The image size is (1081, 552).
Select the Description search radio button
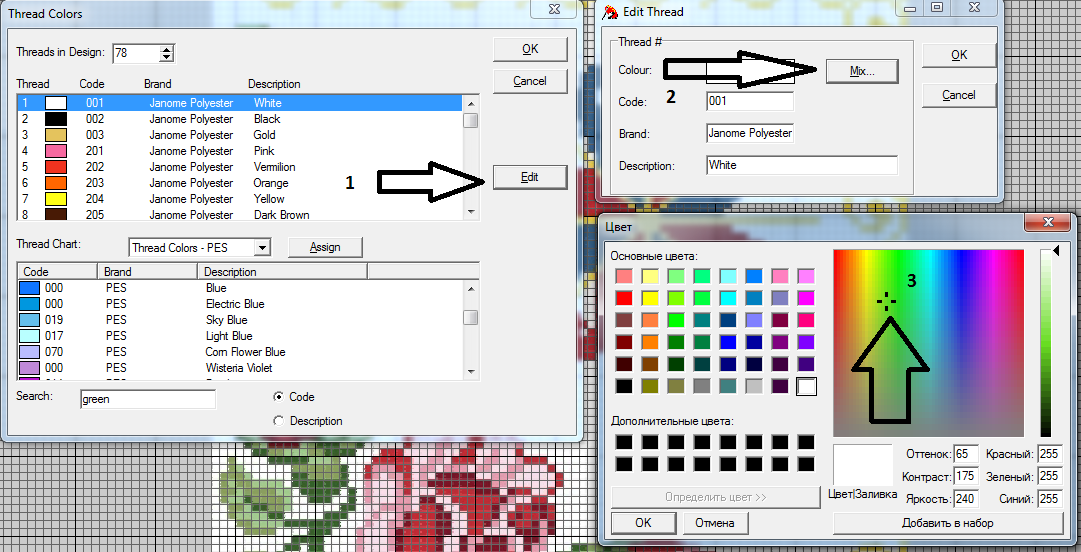point(279,421)
